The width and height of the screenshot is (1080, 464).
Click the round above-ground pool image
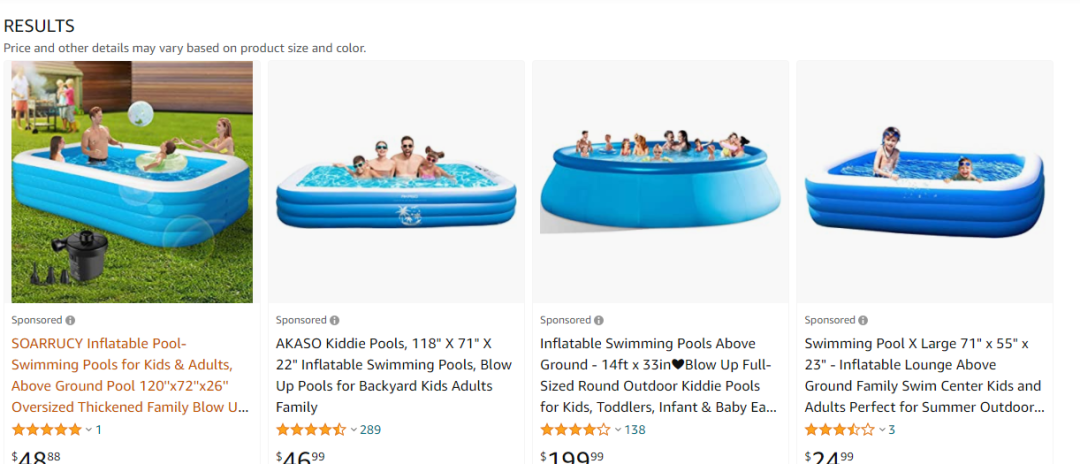point(660,182)
